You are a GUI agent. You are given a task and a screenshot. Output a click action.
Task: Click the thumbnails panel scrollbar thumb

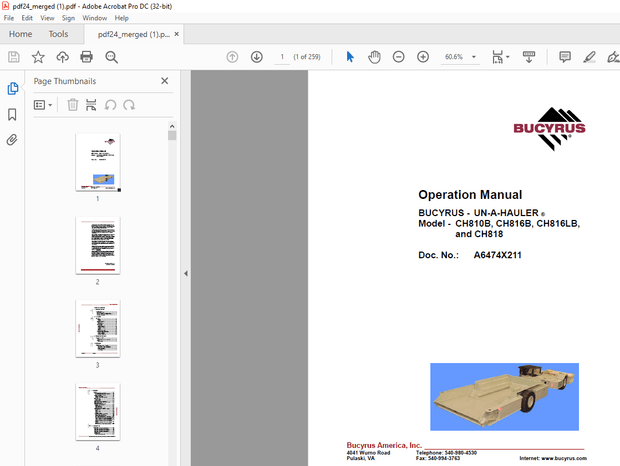[x=172, y=136]
